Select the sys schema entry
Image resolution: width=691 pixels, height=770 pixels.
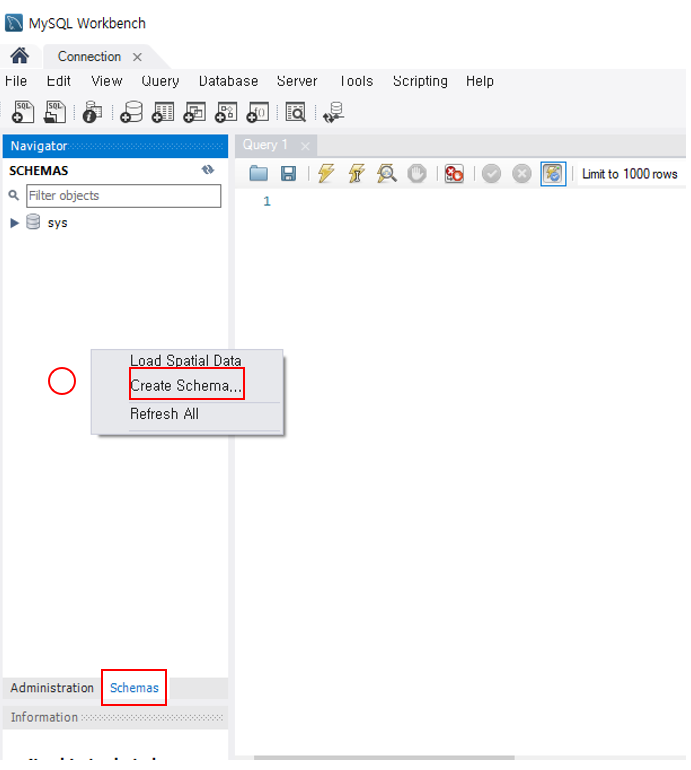click(x=57, y=223)
